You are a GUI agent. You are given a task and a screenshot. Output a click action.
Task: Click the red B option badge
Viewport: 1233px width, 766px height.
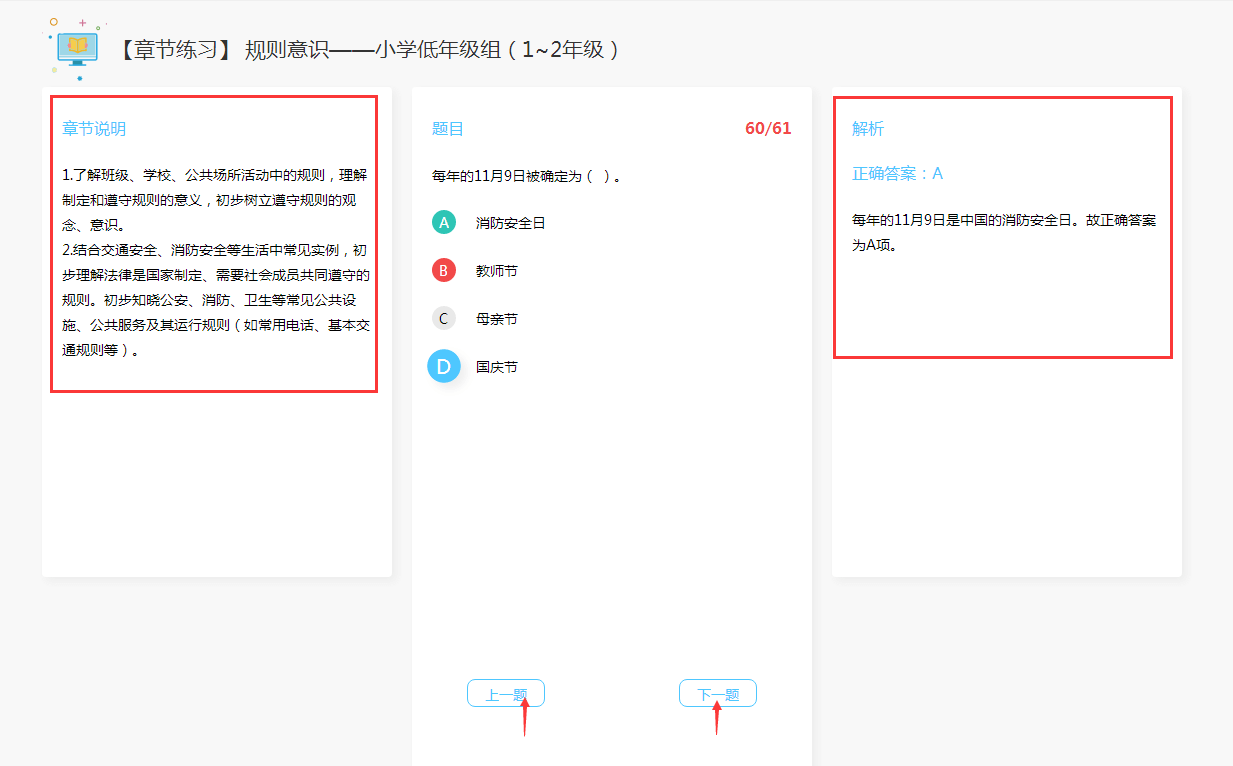[443, 269]
